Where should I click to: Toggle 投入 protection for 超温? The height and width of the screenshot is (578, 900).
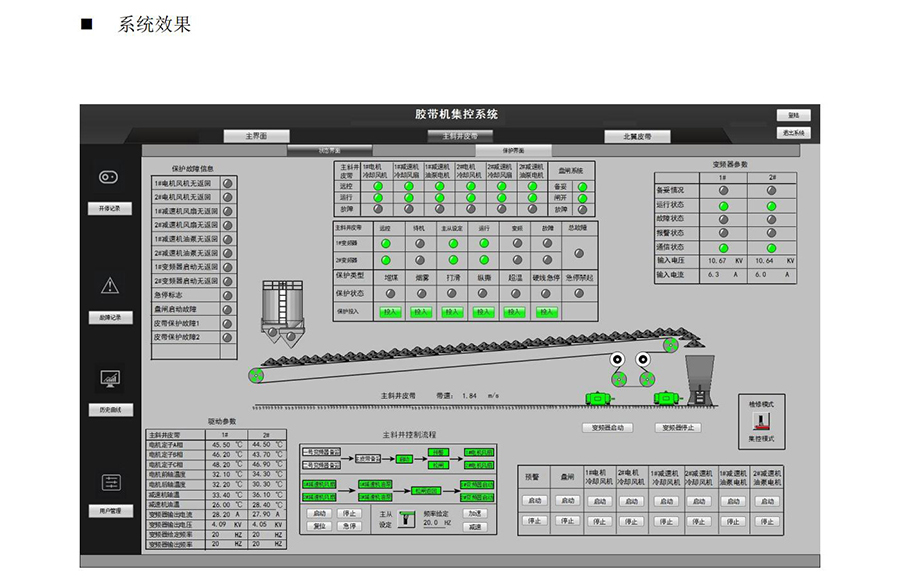click(x=514, y=312)
